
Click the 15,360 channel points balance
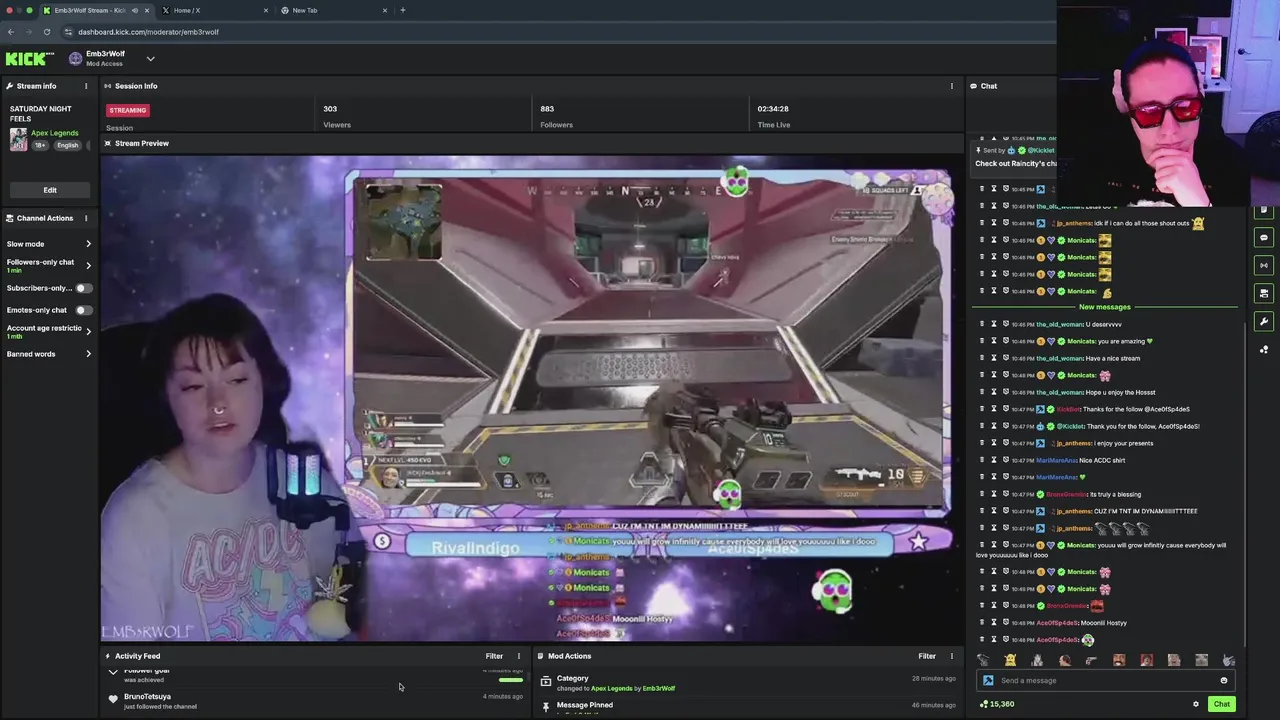click(997, 704)
